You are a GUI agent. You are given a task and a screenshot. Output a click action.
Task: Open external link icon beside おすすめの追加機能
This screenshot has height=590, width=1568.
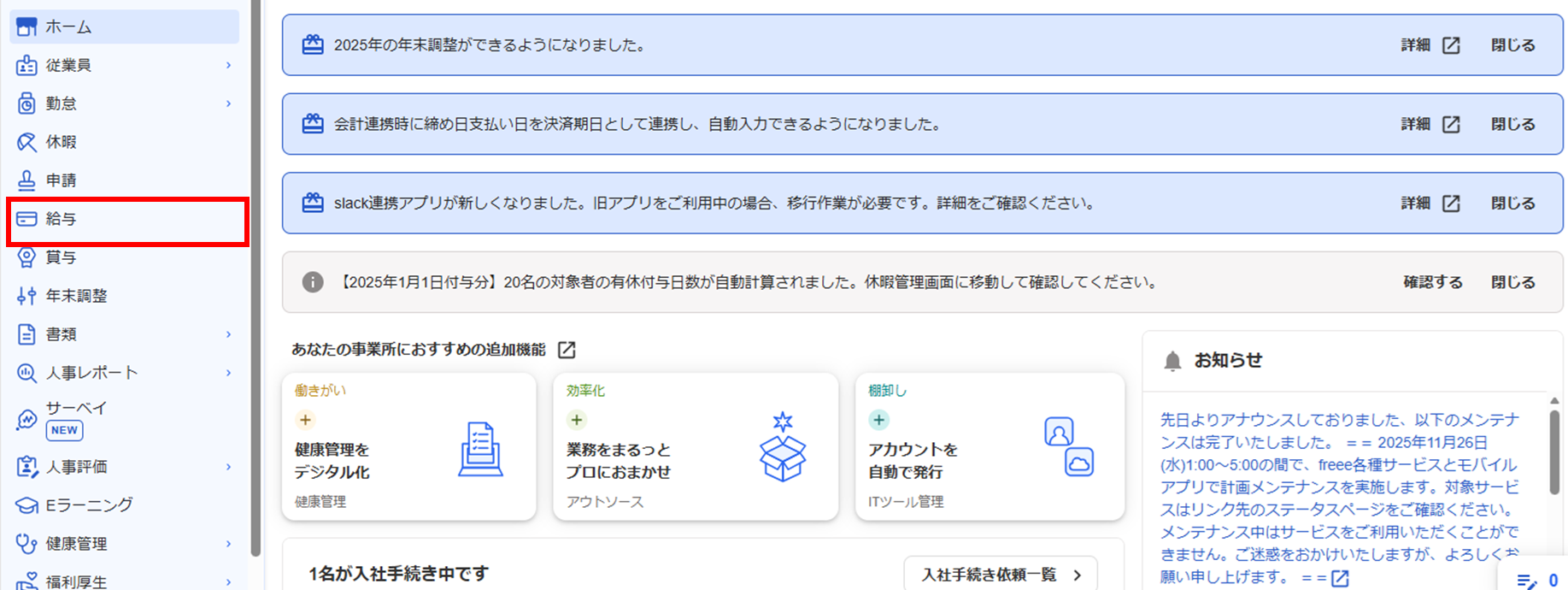pyautogui.click(x=567, y=350)
